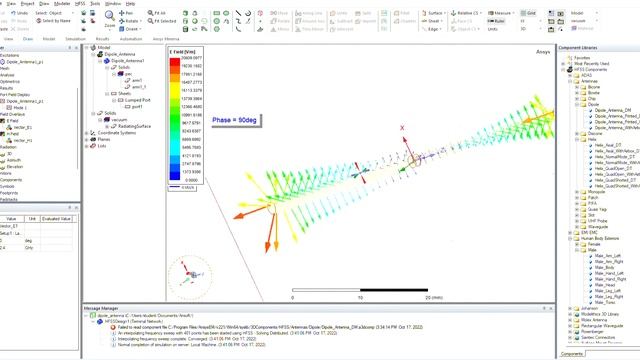Expand the Monopole library folder

click(x=577, y=192)
